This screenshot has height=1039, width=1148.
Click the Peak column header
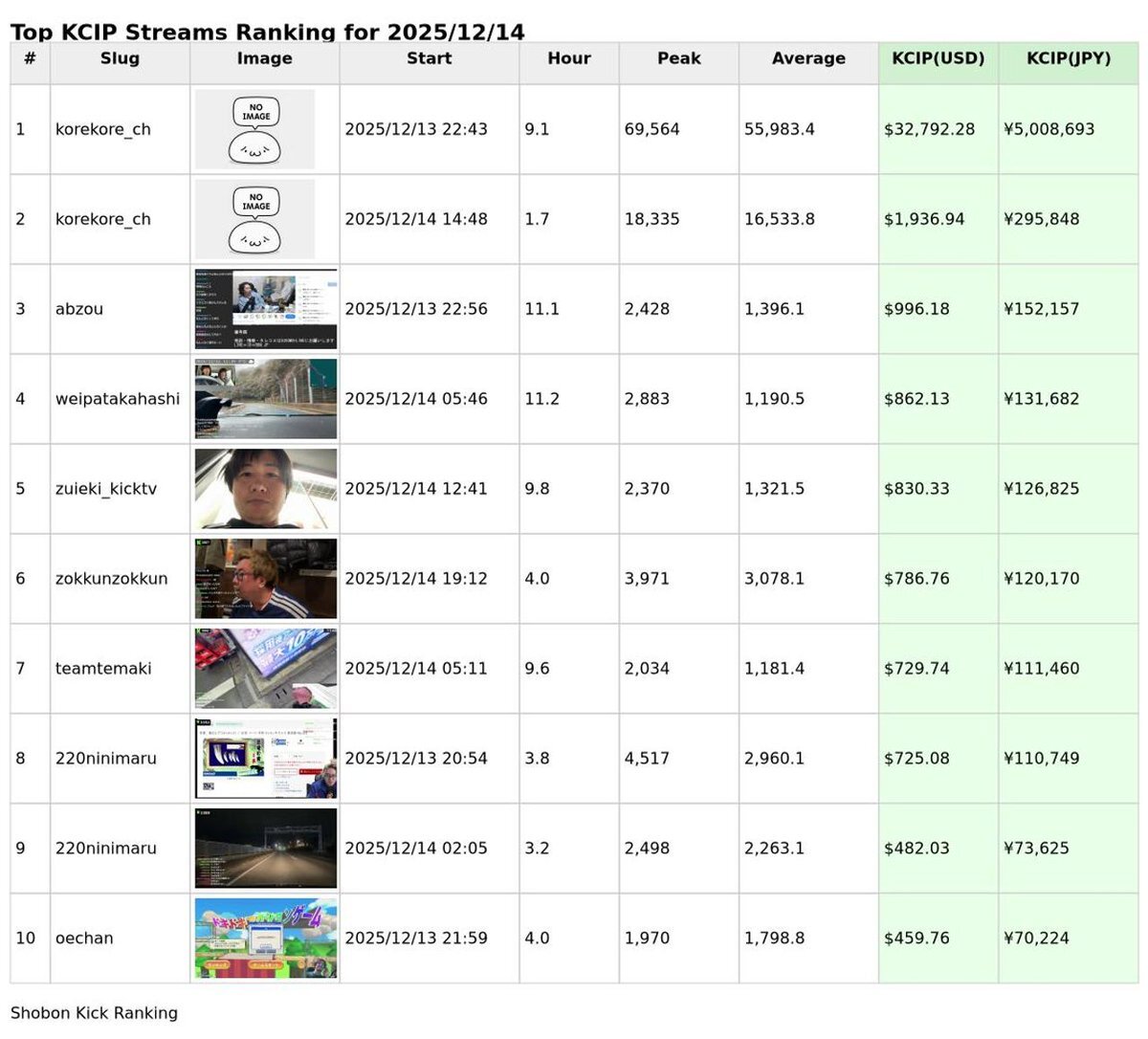point(678,58)
